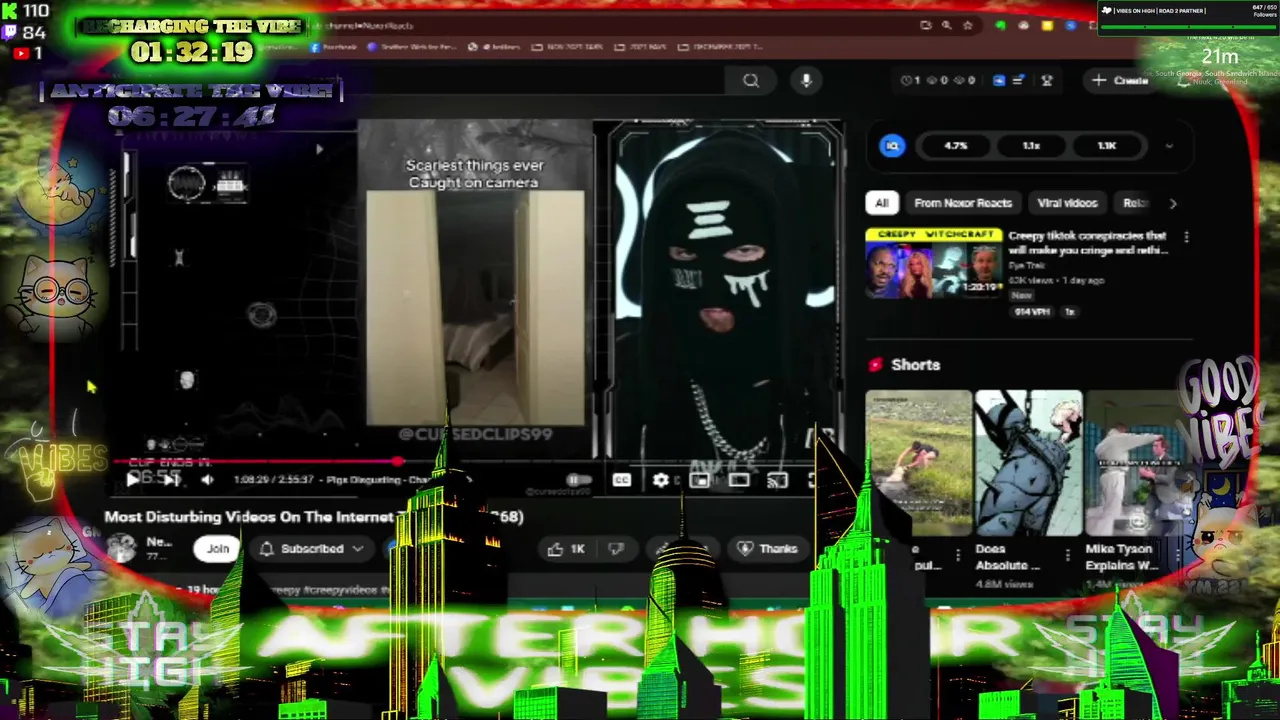The image size is (1280, 720).
Task: Click the voice search microphone icon
Action: (806, 80)
